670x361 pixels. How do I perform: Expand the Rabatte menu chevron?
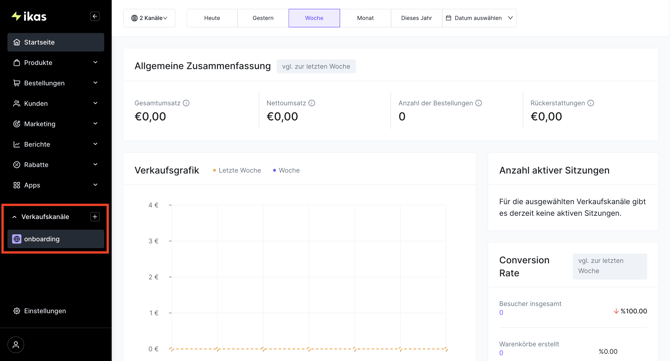click(95, 164)
